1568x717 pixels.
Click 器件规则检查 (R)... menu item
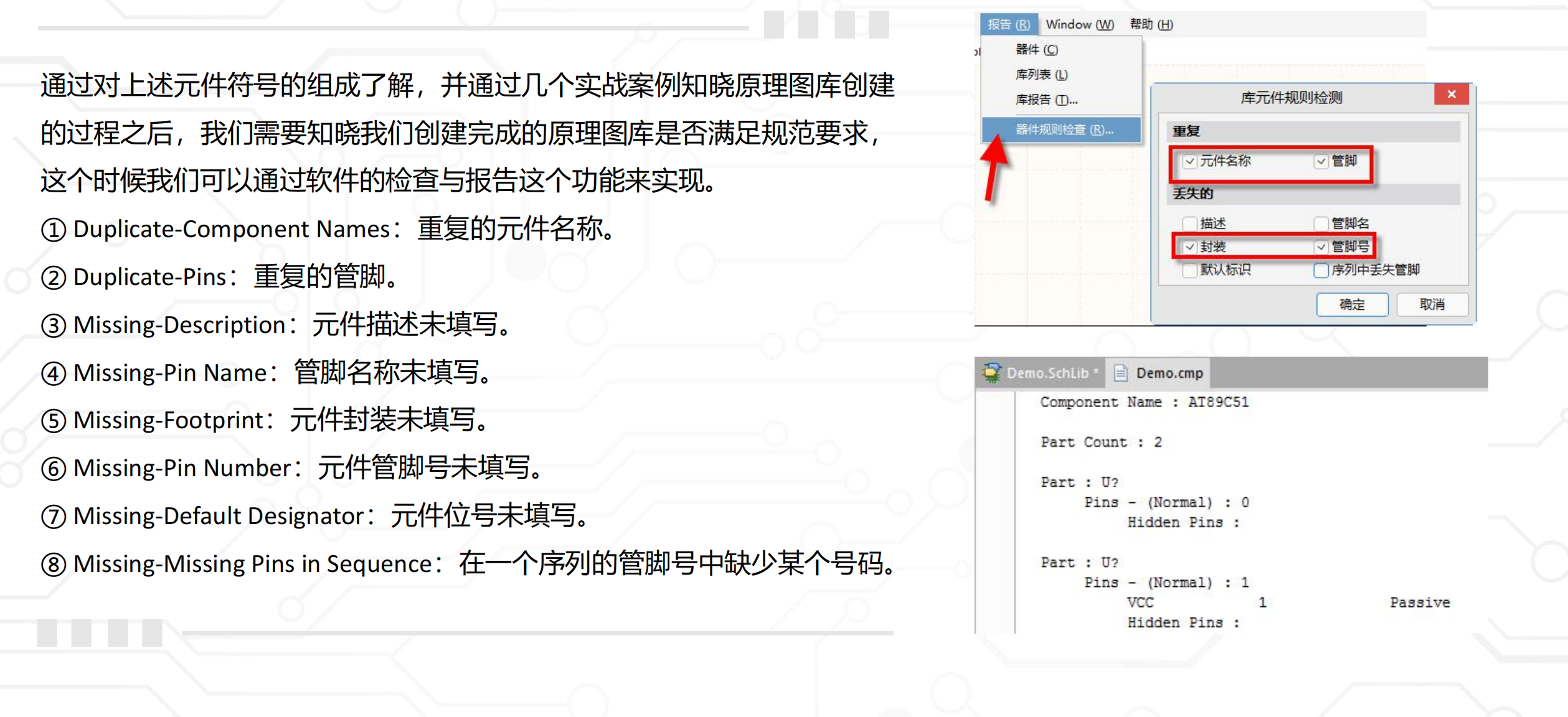[1064, 129]
